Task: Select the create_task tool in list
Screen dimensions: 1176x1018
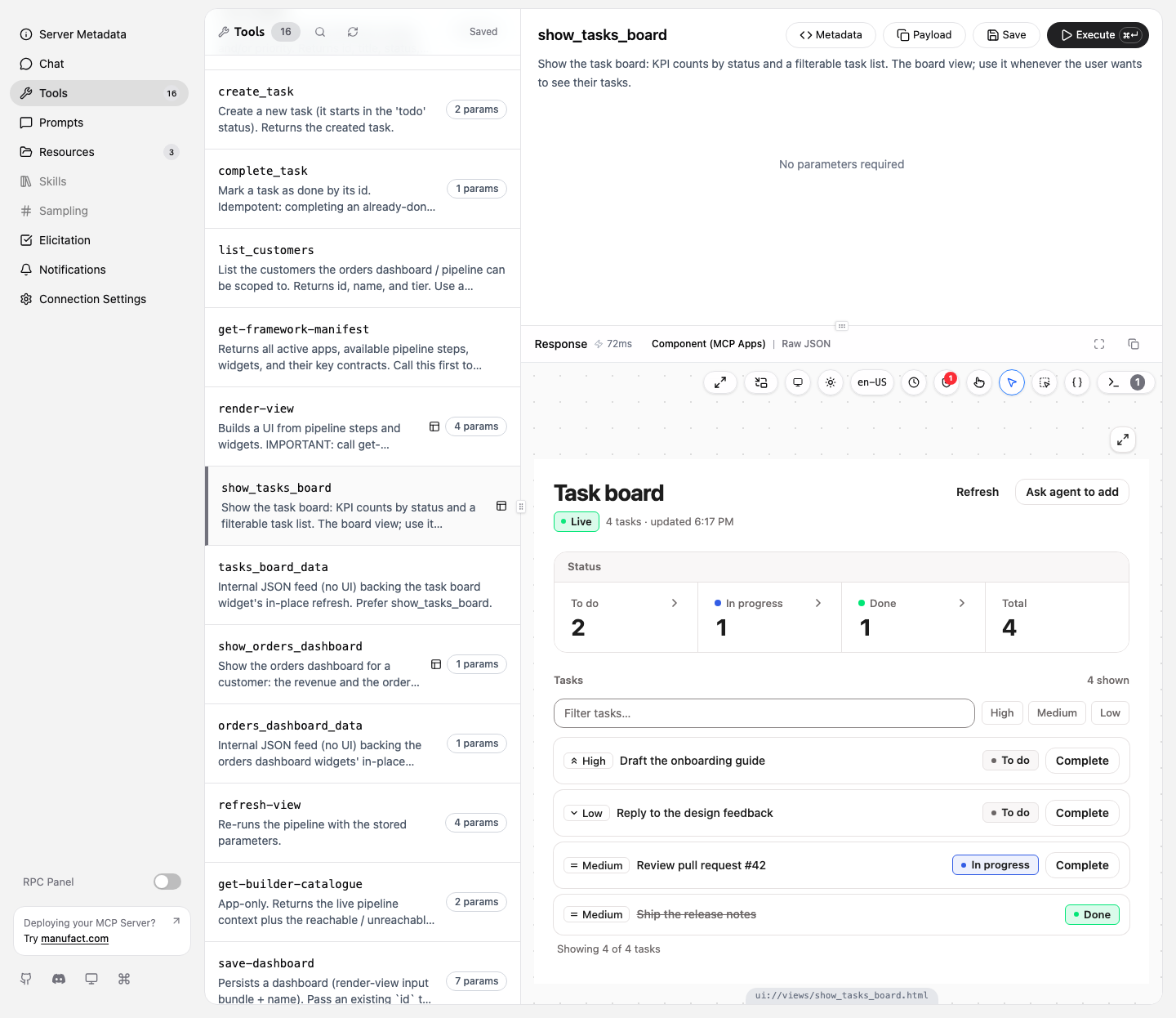Action: click(363, 109)
